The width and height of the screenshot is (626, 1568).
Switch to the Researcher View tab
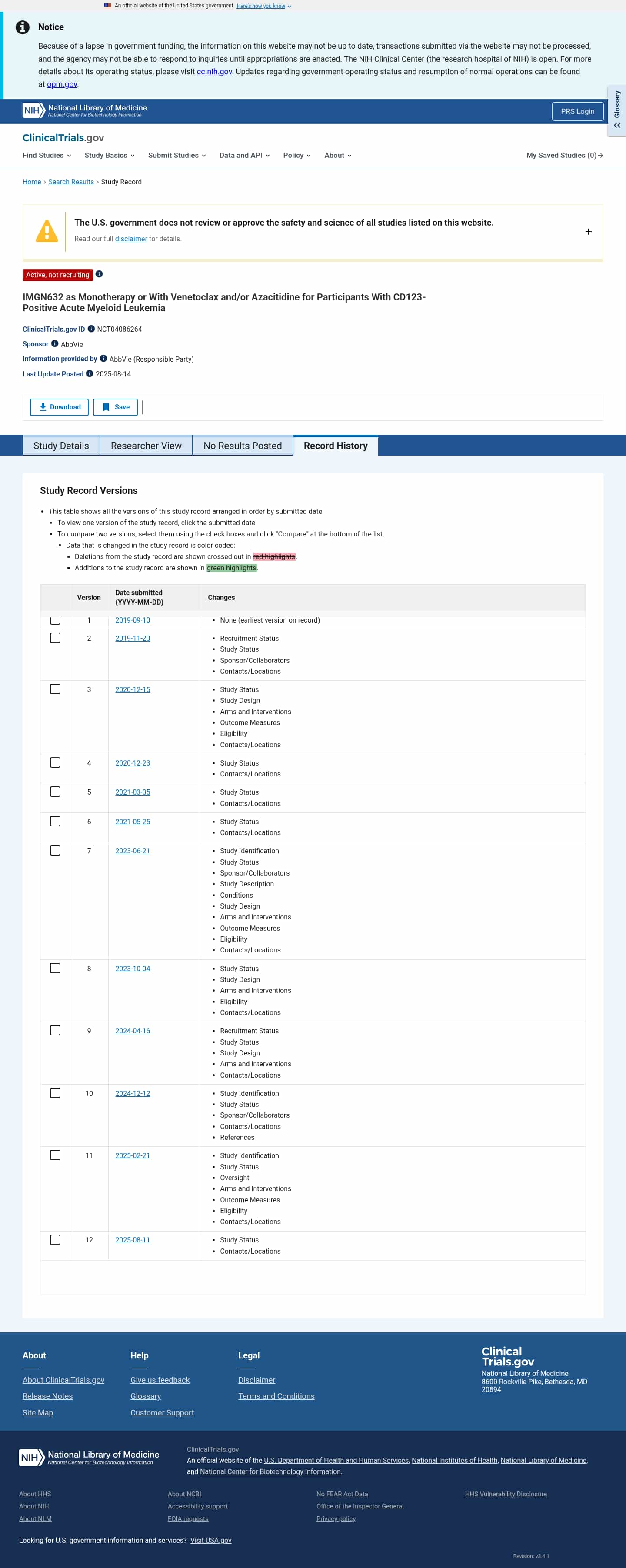pyautogui.click(x=146, y=445)
